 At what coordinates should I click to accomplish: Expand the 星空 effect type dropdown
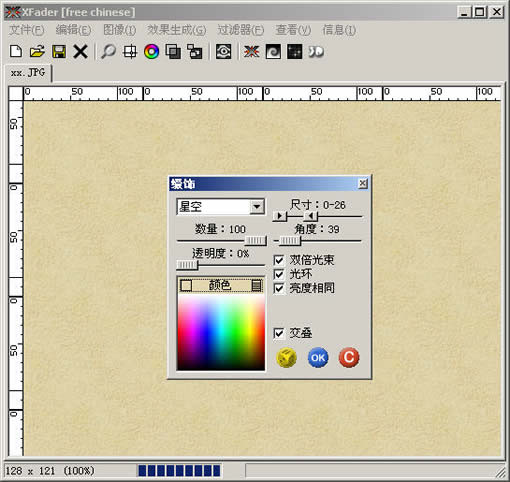[256, 207]
